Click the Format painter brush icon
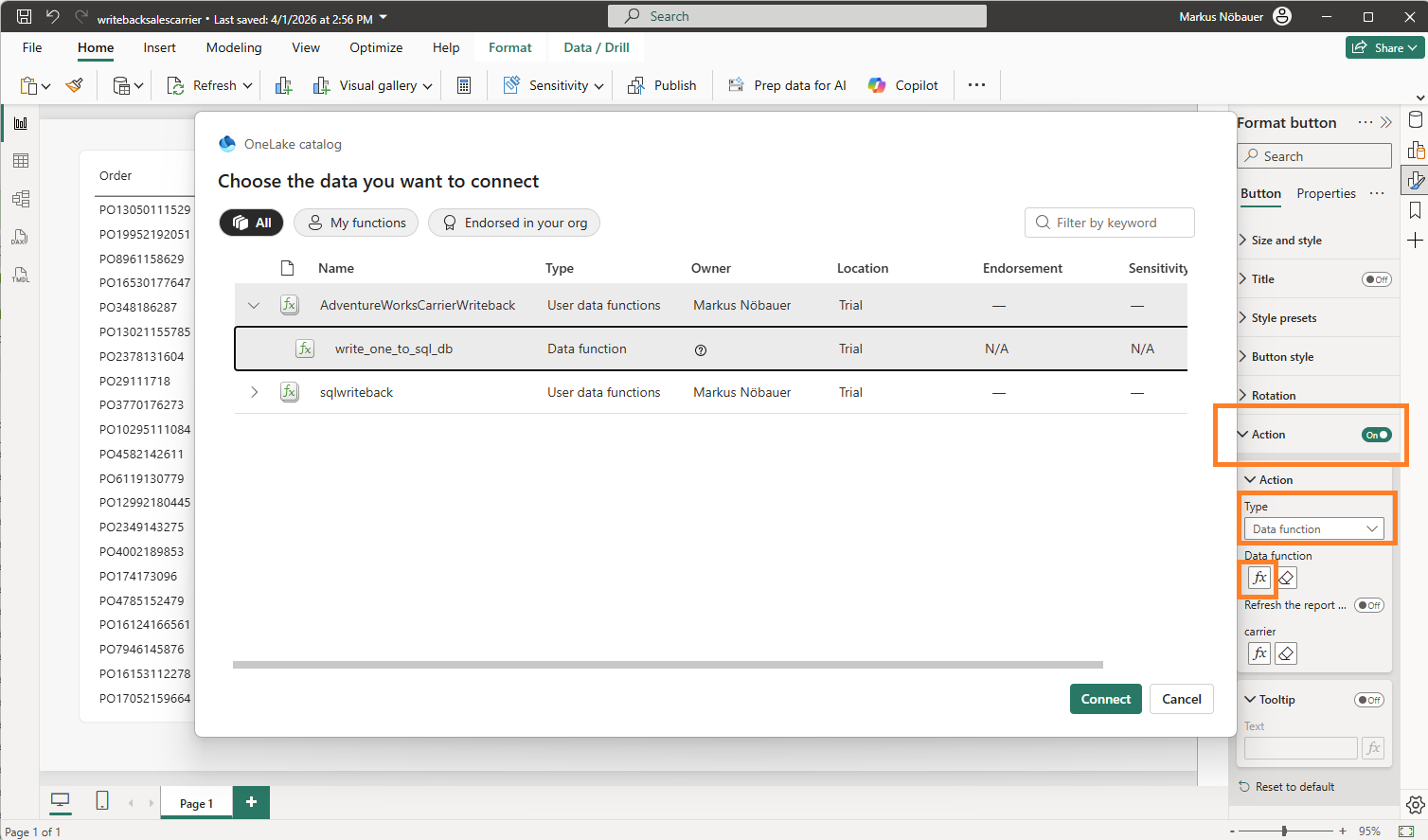This screenshot has width=1428, height=840. [x=75, y=85]
